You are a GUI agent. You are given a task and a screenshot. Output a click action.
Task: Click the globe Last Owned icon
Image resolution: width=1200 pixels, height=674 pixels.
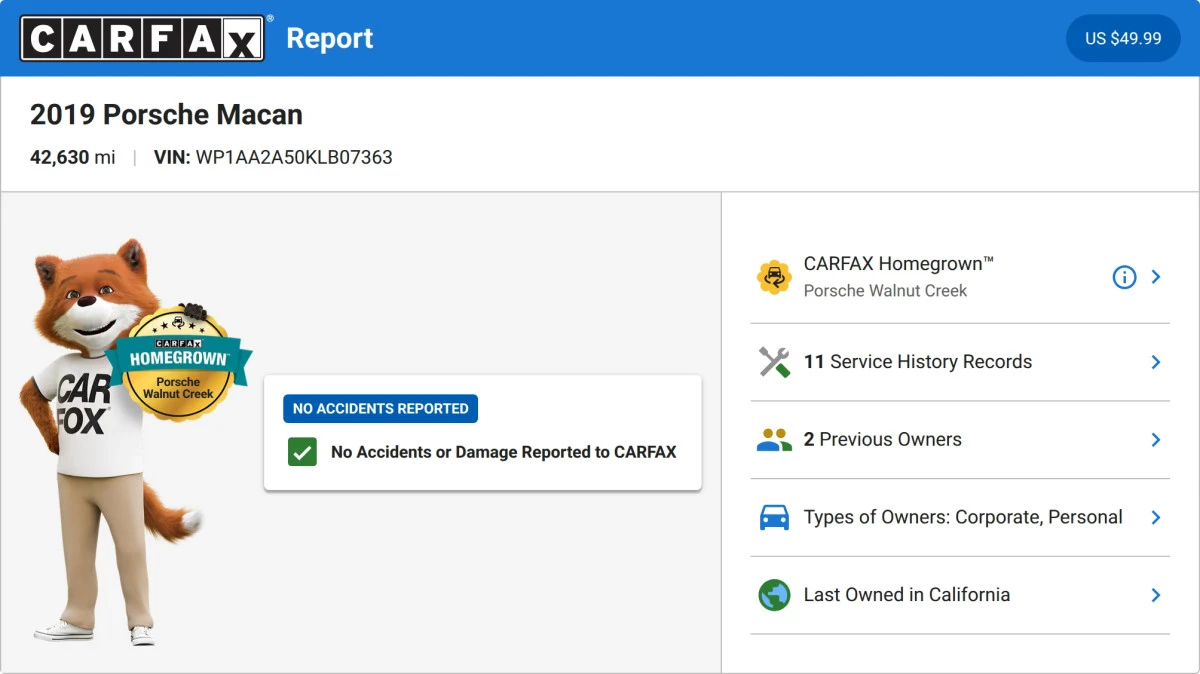(x=774, y=595)
